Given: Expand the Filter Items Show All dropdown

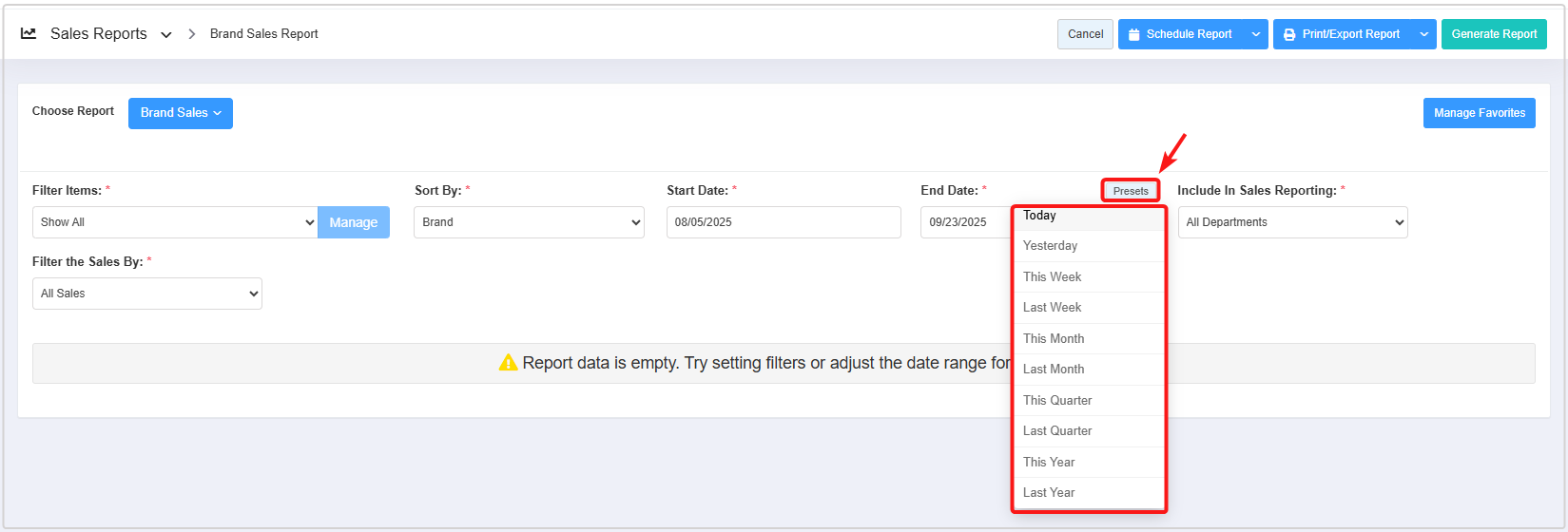Looking at the screenshot, I should click(175, 222).
